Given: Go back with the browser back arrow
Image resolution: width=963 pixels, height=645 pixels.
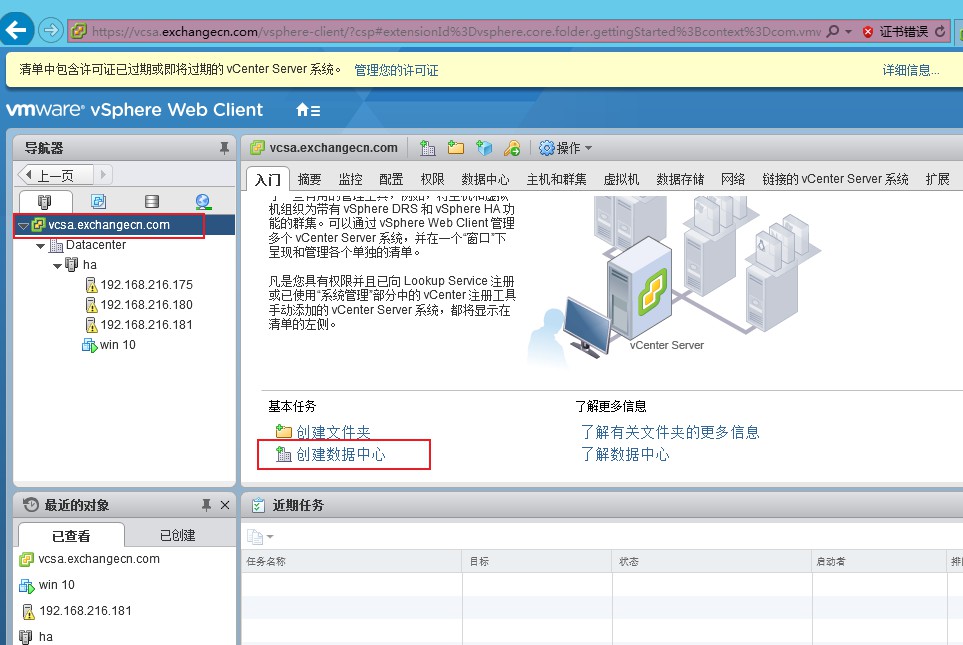Looking at the screenshot, I should 17,29.
